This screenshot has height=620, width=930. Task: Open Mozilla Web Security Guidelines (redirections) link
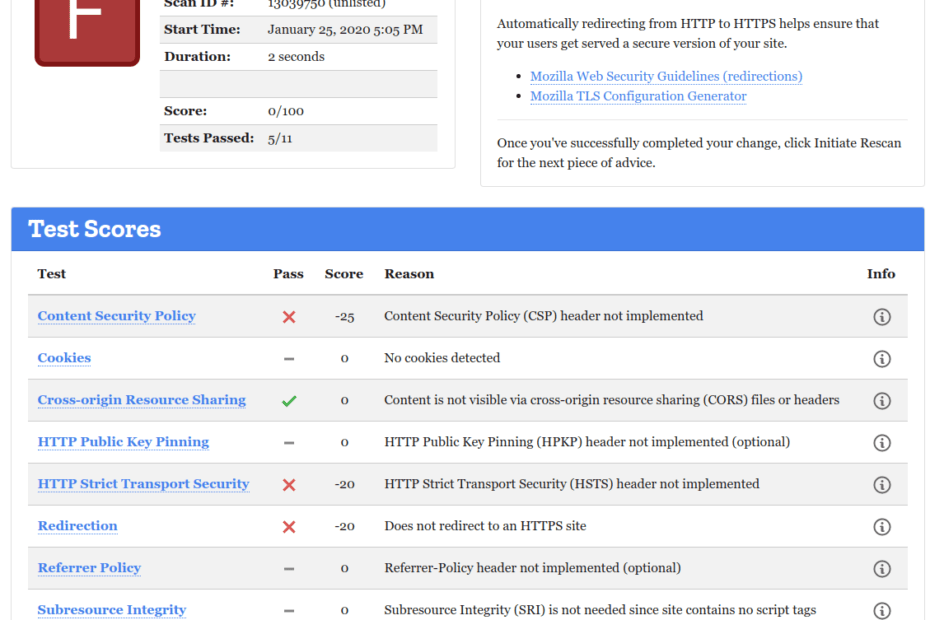pyautogui.click(x=666, y=76)
